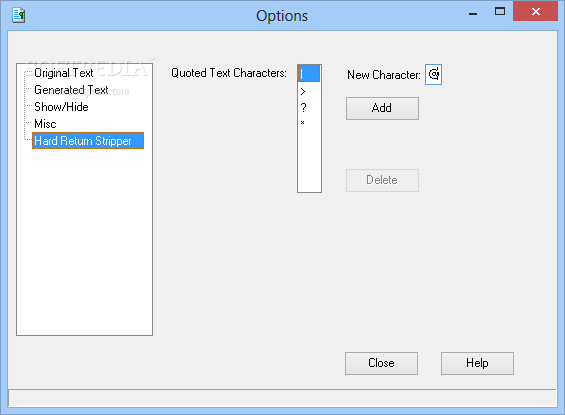Click the document app icon in title bar

click(x=18, y=15)
